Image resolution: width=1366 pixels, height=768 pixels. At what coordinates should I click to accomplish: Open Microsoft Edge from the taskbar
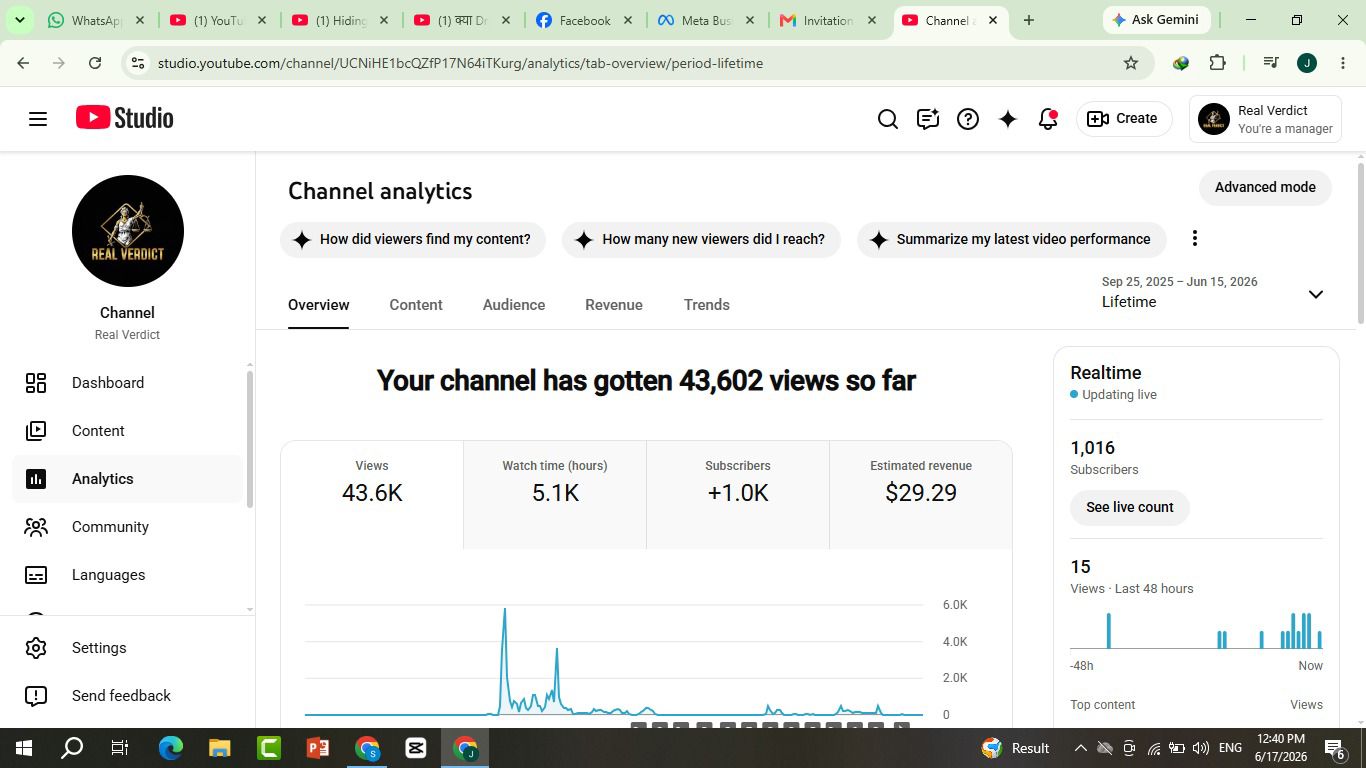pyautogui.click(x=171, y=748)
